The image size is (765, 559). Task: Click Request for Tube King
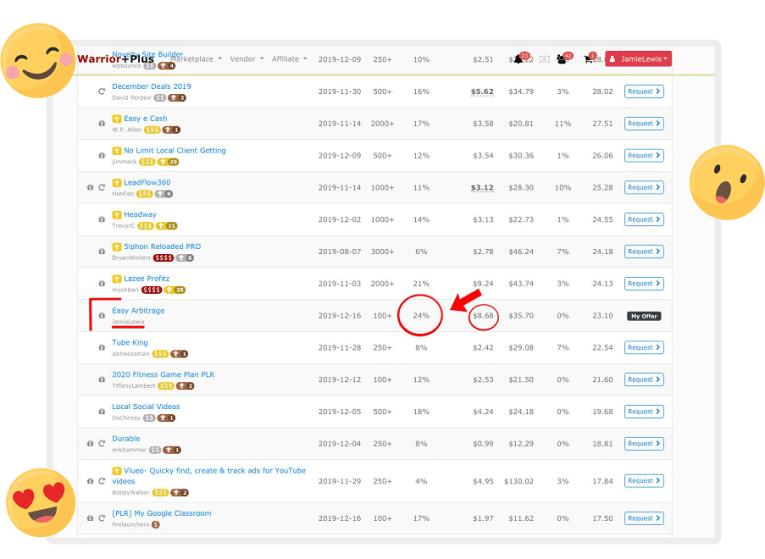[644, 348]
